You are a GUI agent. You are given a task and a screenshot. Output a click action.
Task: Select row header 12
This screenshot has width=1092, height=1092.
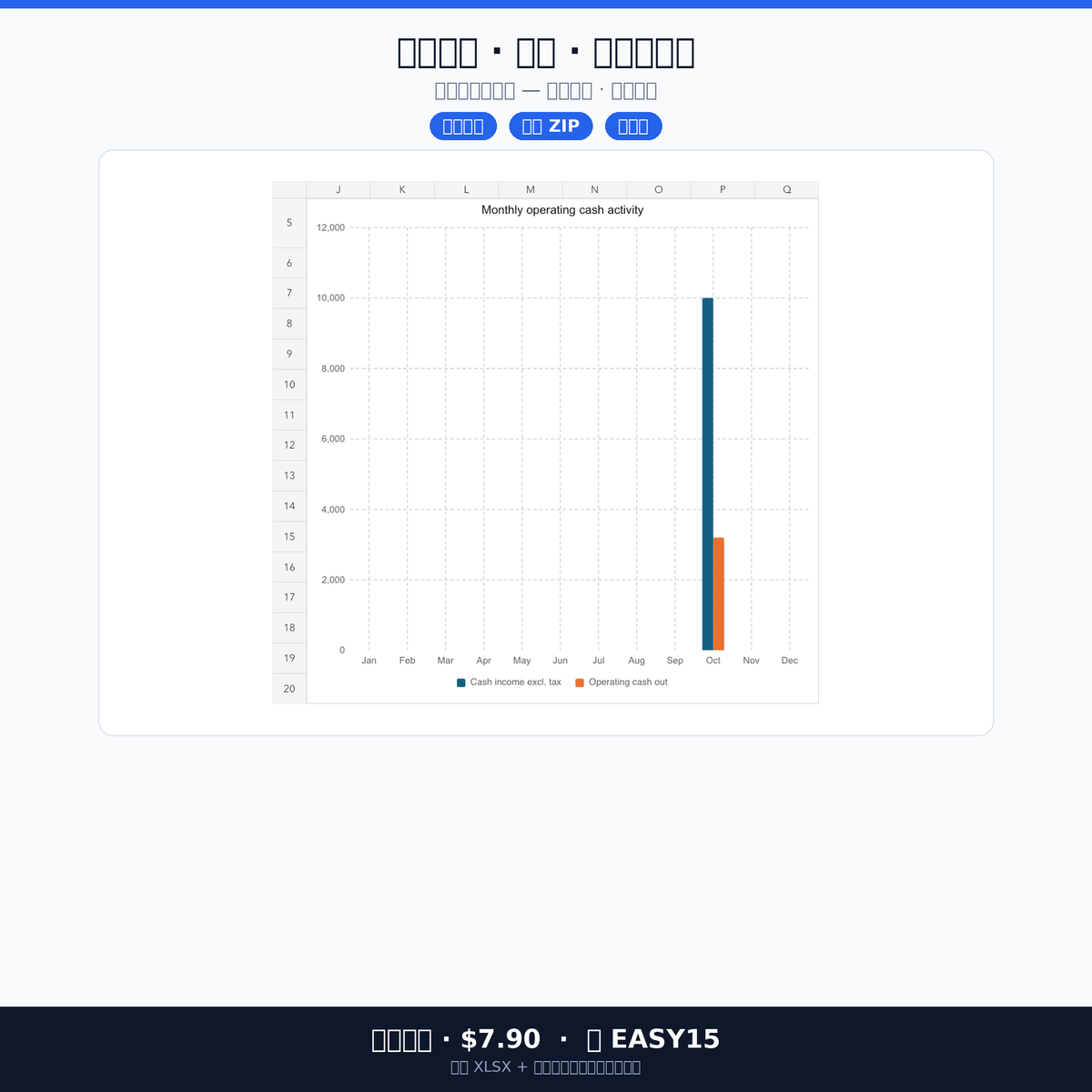289,445
